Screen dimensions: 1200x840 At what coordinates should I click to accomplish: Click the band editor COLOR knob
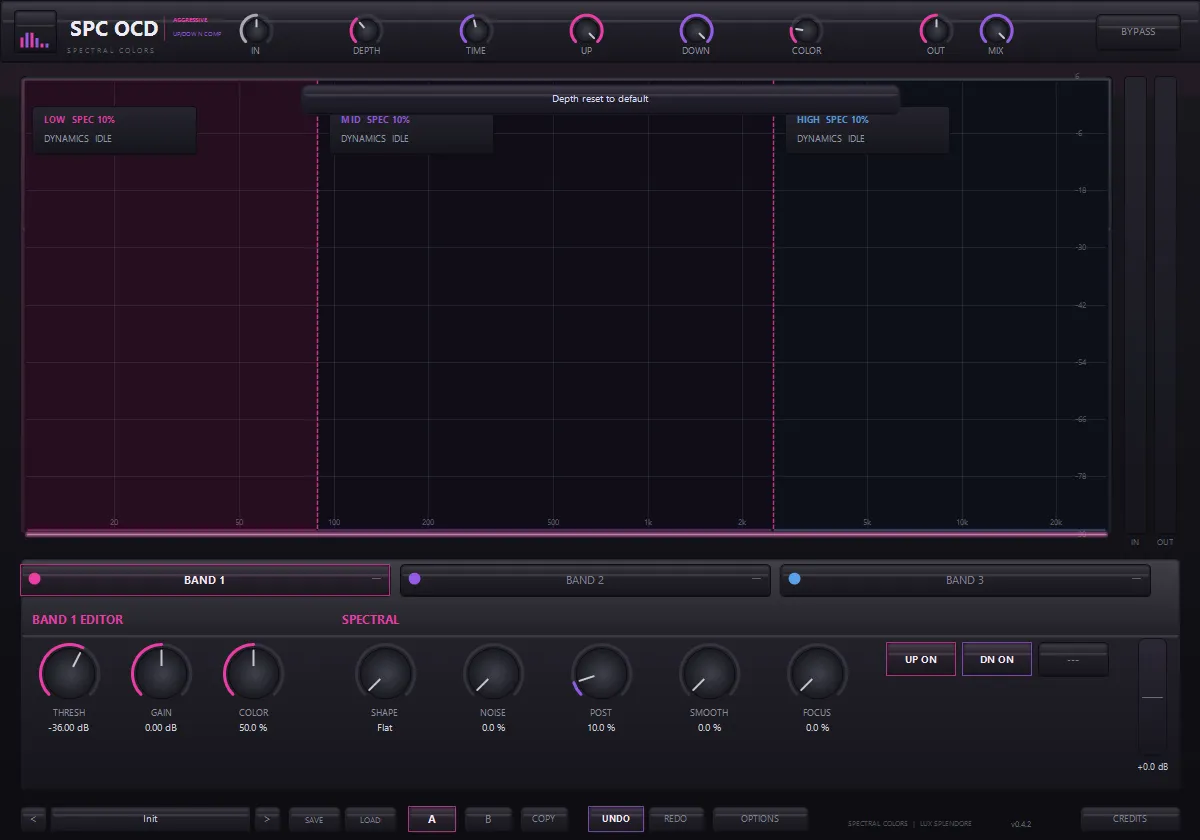[253, 672]
